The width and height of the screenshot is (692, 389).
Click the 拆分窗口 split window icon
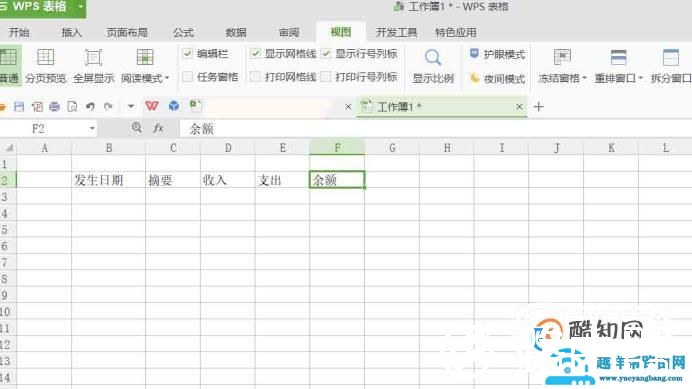[x=671, y=57]
